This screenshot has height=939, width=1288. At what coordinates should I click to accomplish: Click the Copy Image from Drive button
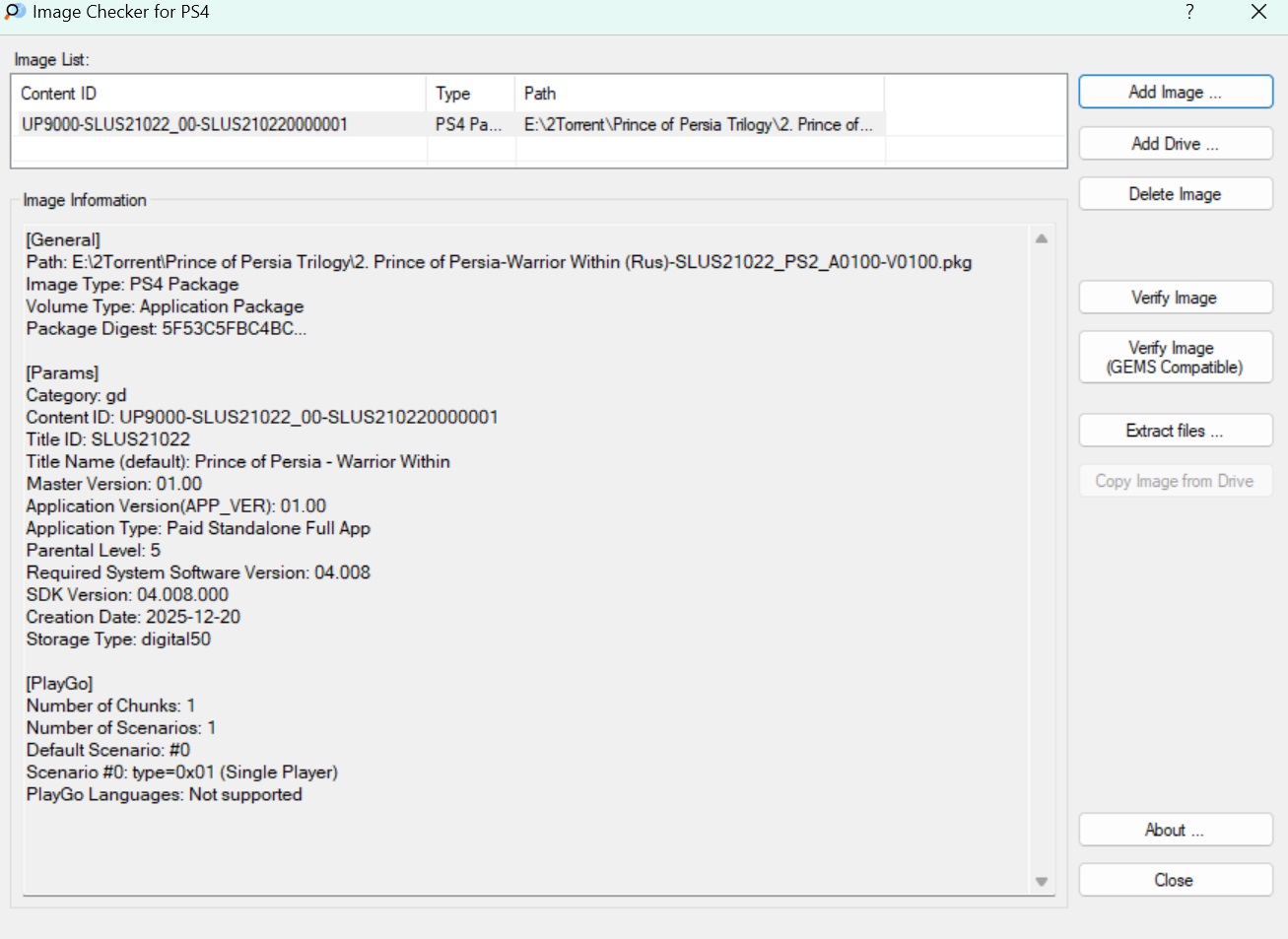(1175, 481)
